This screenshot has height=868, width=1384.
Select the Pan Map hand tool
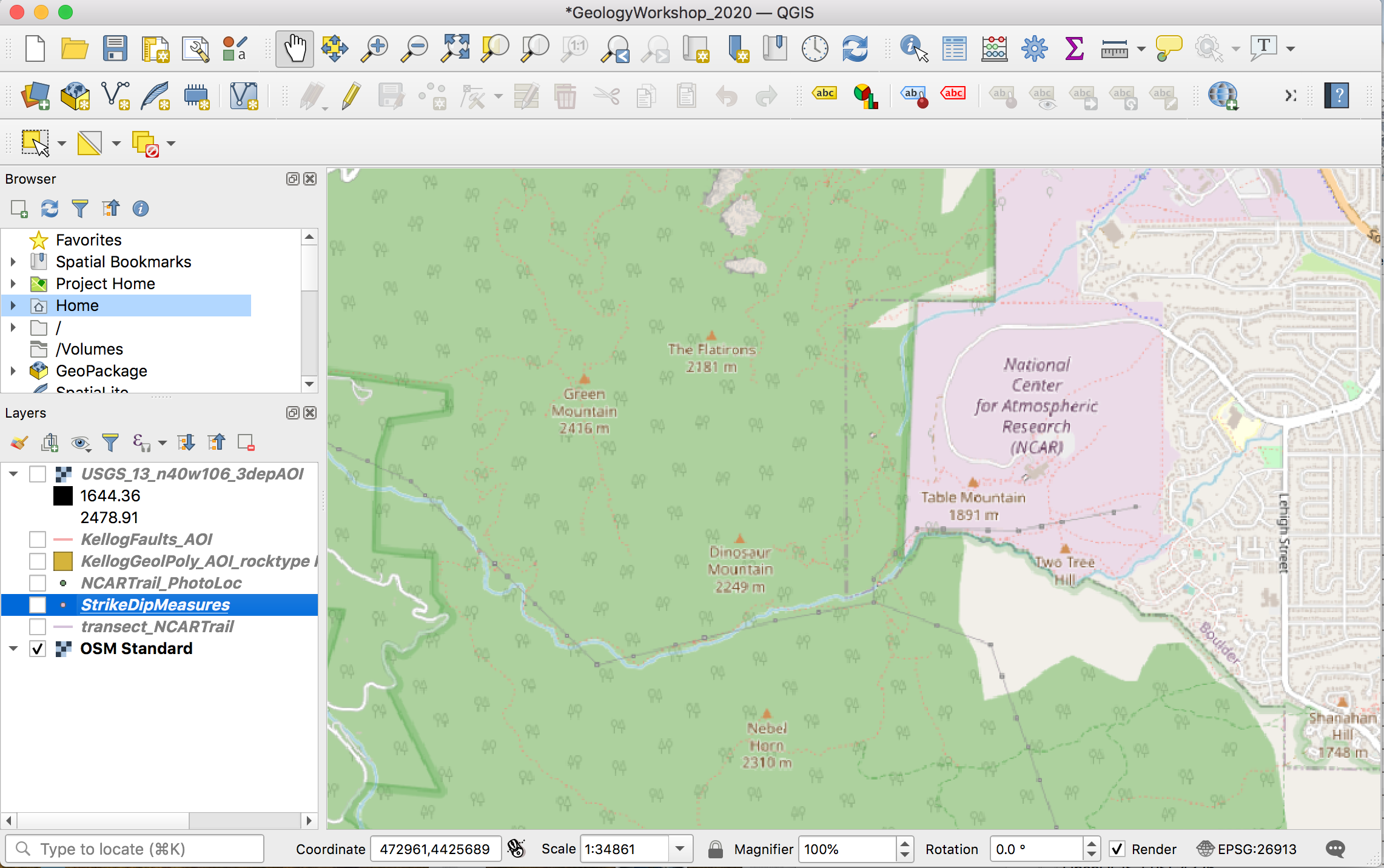(295, 48)
